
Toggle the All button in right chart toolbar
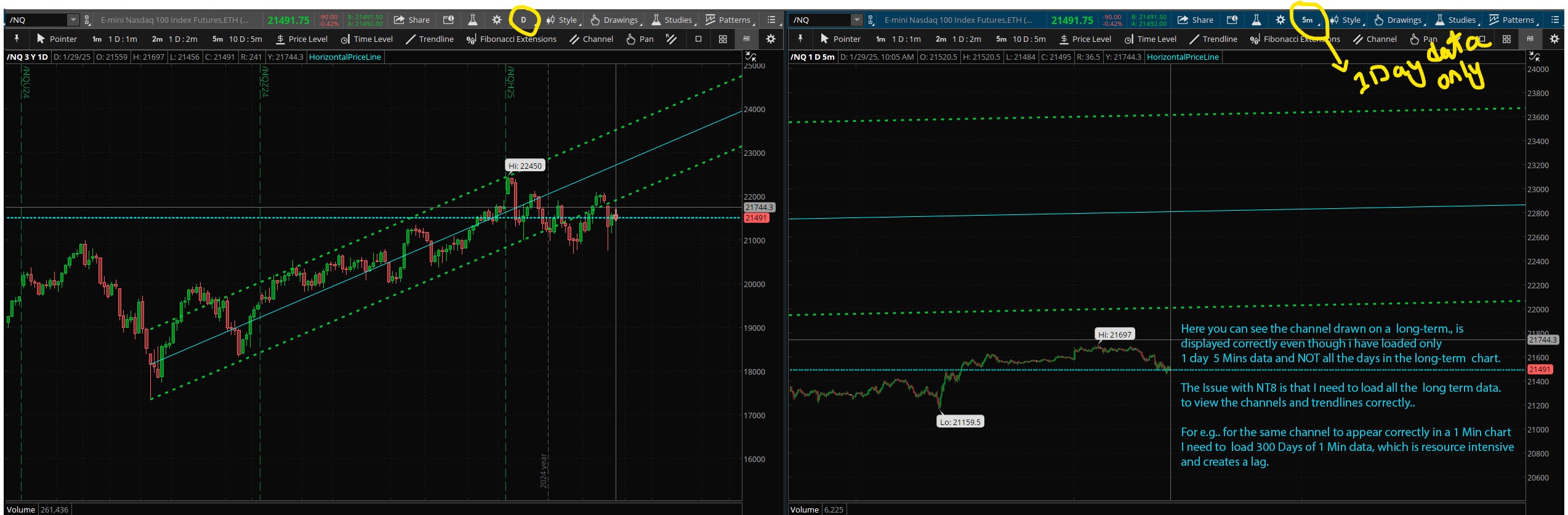(x=1530, y=39)
